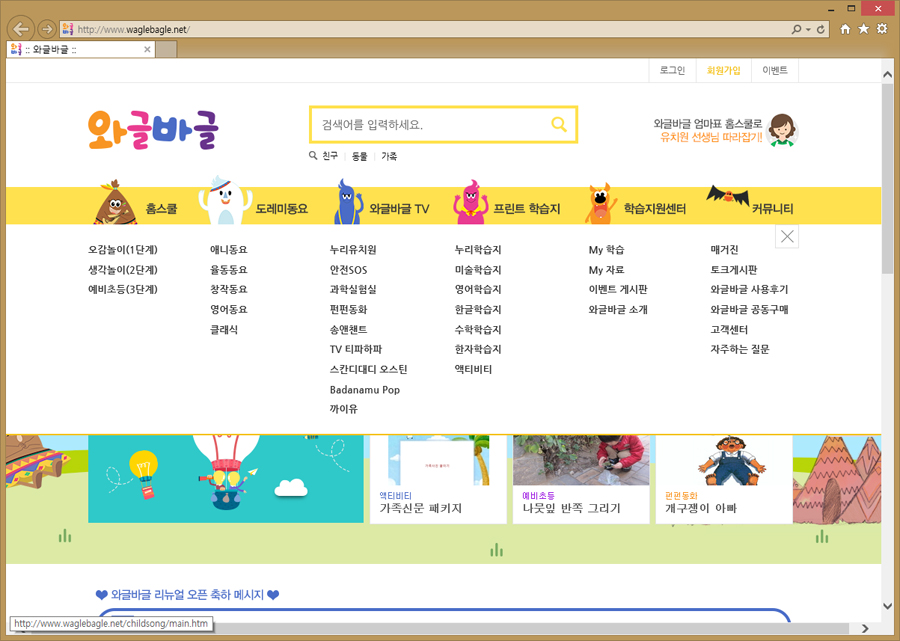Click the tent character beside 홈스쿨
The image size is (900, 641).
[x=115, y=203]
